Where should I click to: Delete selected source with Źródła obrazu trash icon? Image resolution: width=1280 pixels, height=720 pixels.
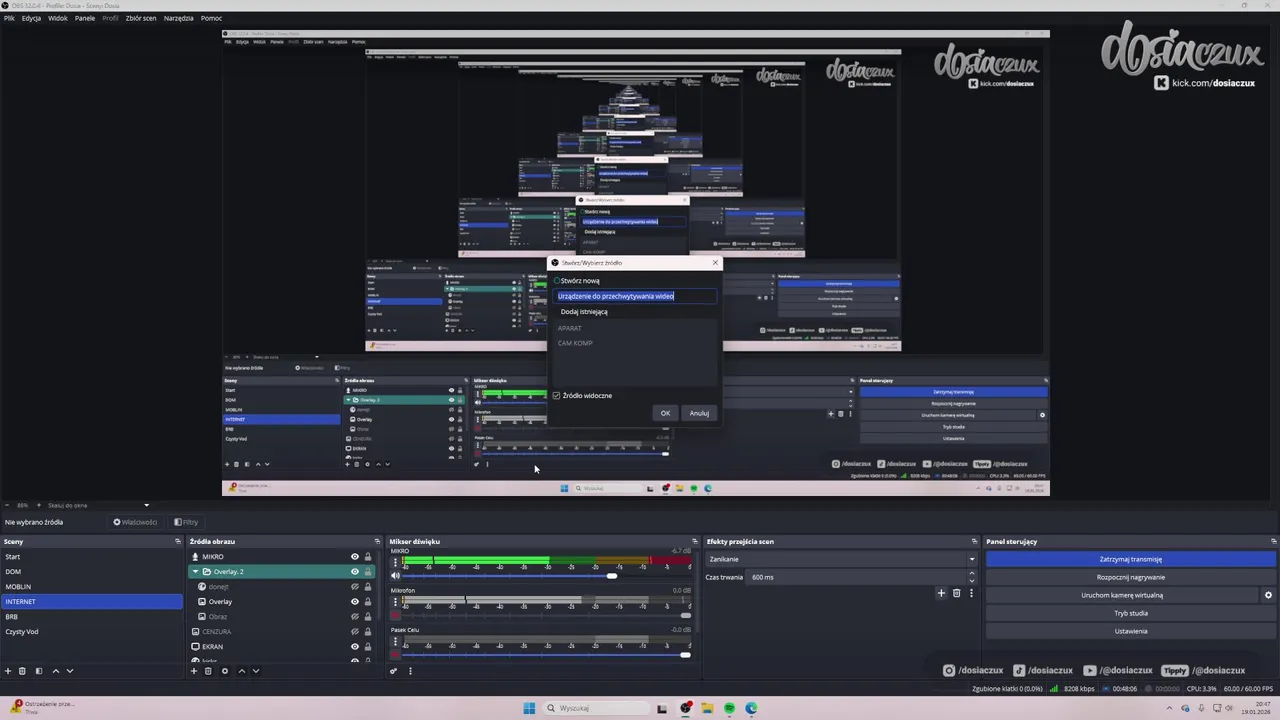(x=208, y=671)
